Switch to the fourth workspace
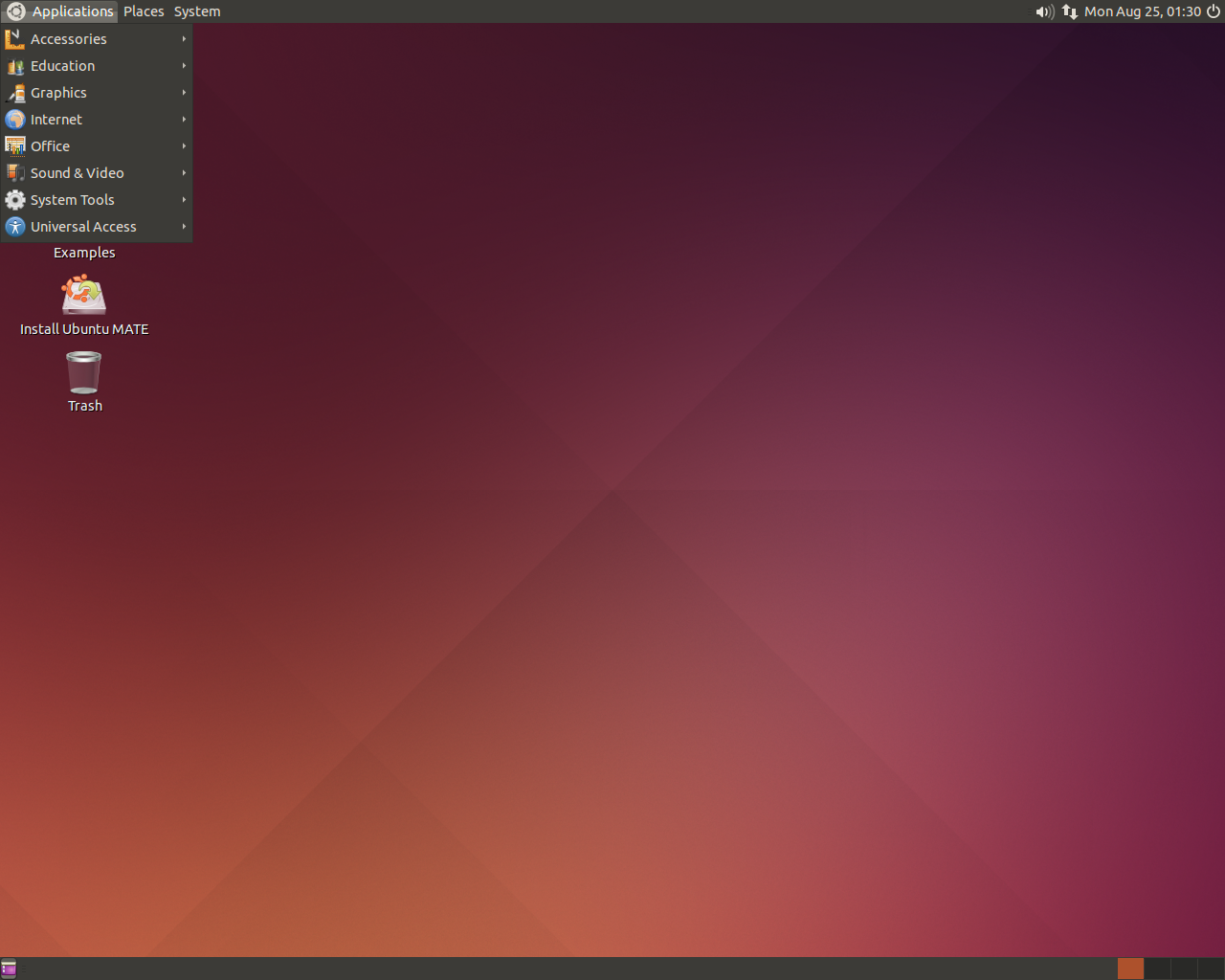Image resolution: width=1225 pixels, height=980 pixels. [x=1211, y=969]
